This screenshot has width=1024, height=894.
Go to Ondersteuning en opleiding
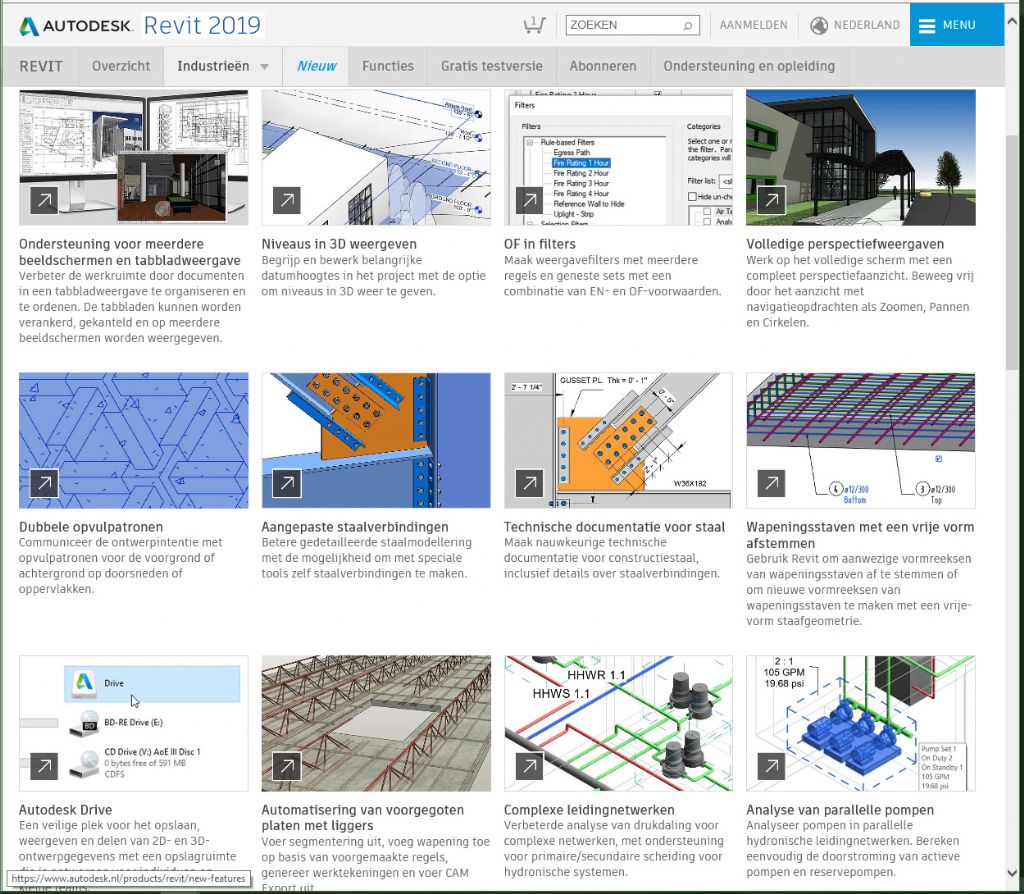[748, 66]
